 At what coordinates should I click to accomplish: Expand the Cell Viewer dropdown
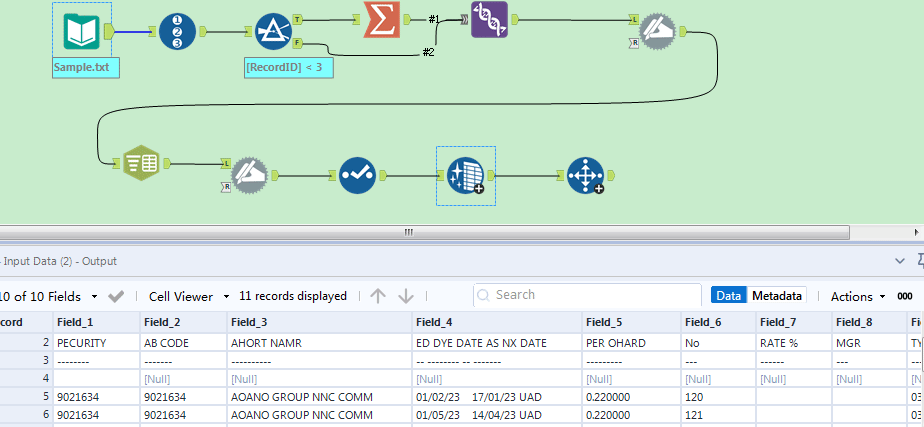(188, 296)
